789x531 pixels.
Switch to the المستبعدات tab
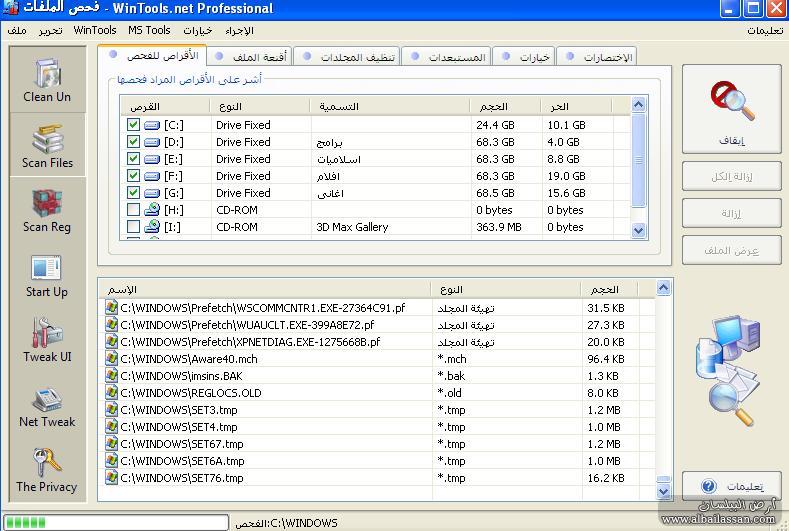click(448, 56)
